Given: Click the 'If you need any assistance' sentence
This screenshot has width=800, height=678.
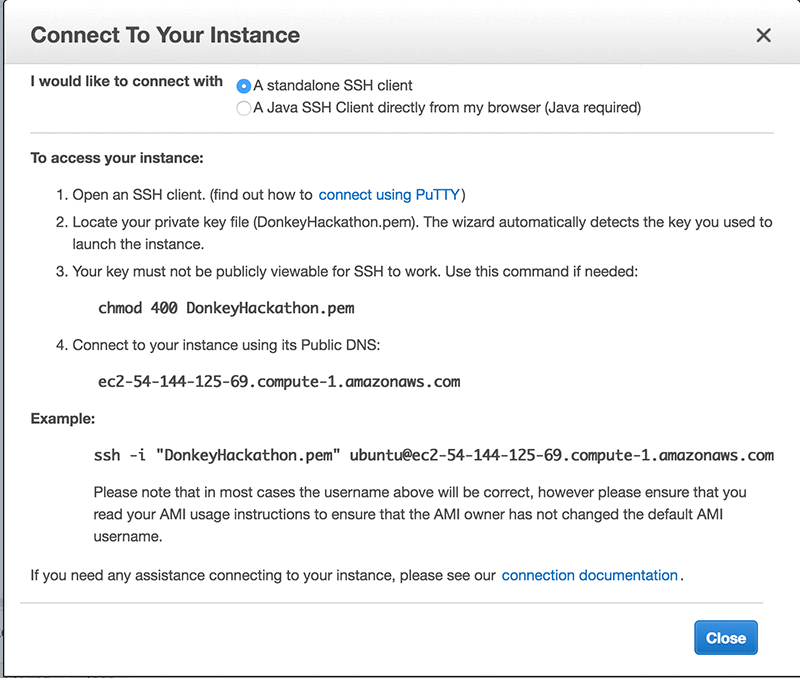Looking at the screenshot, I should pos(263,575).
